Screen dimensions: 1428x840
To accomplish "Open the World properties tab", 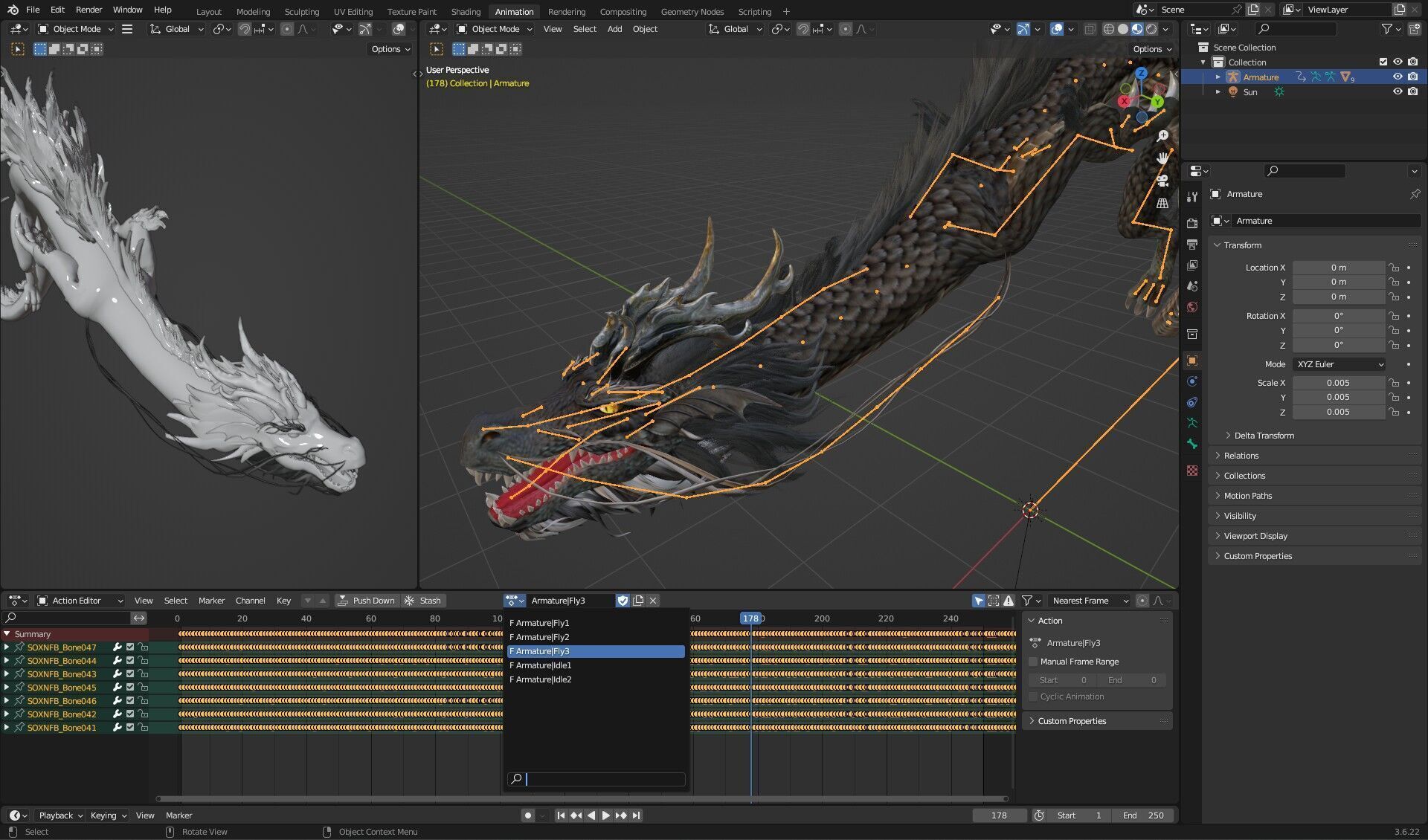I will tap(1192, 307).
